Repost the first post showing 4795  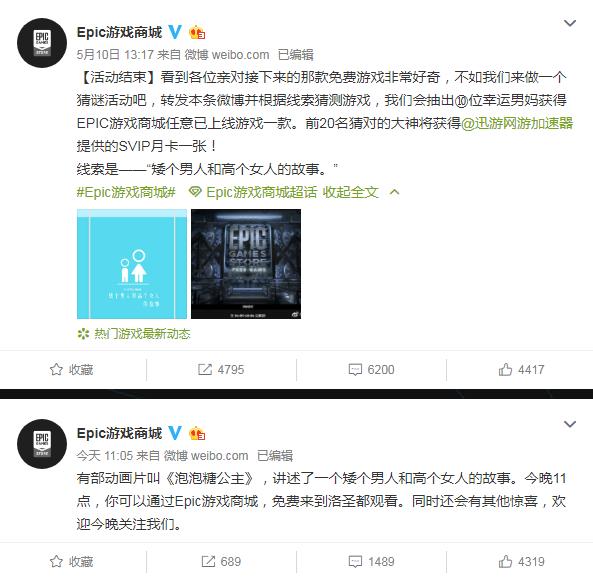point(221,369)
